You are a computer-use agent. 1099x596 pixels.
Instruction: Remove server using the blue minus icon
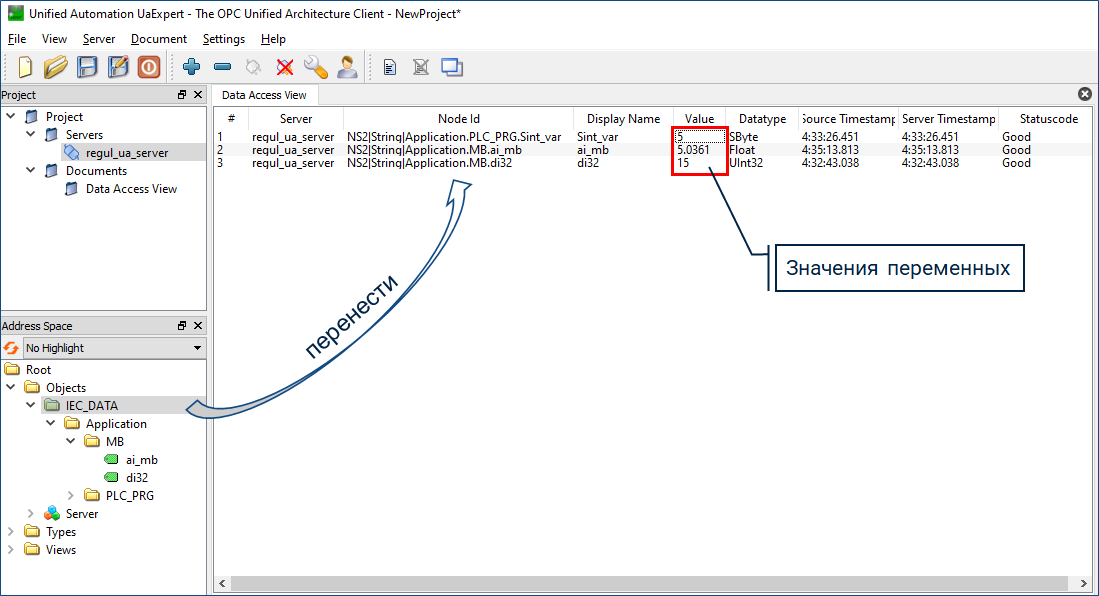pos(222,67)
